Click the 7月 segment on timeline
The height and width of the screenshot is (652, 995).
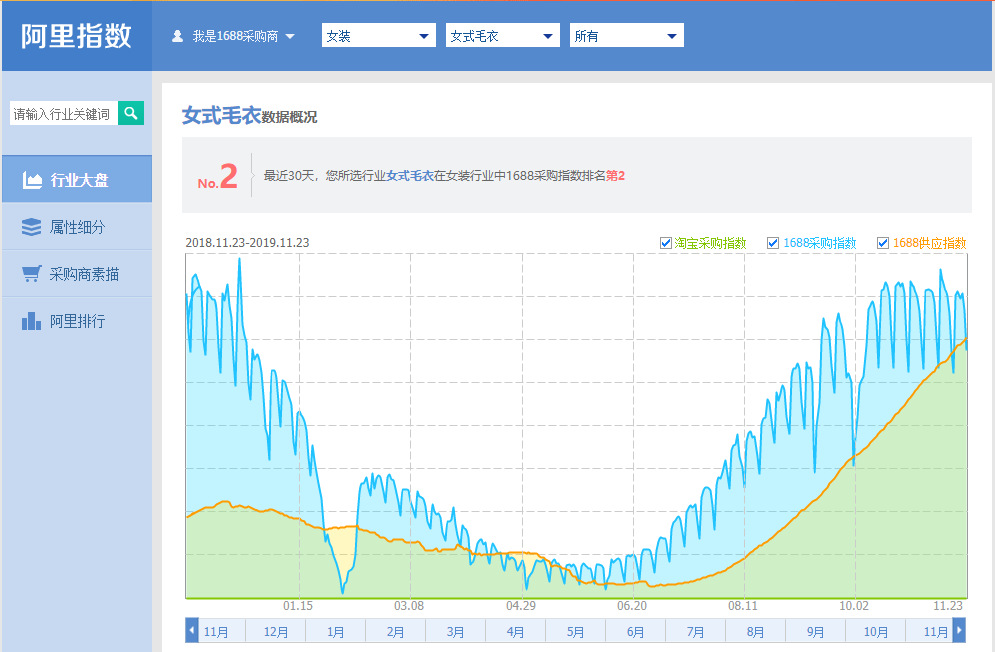(695, 632)
